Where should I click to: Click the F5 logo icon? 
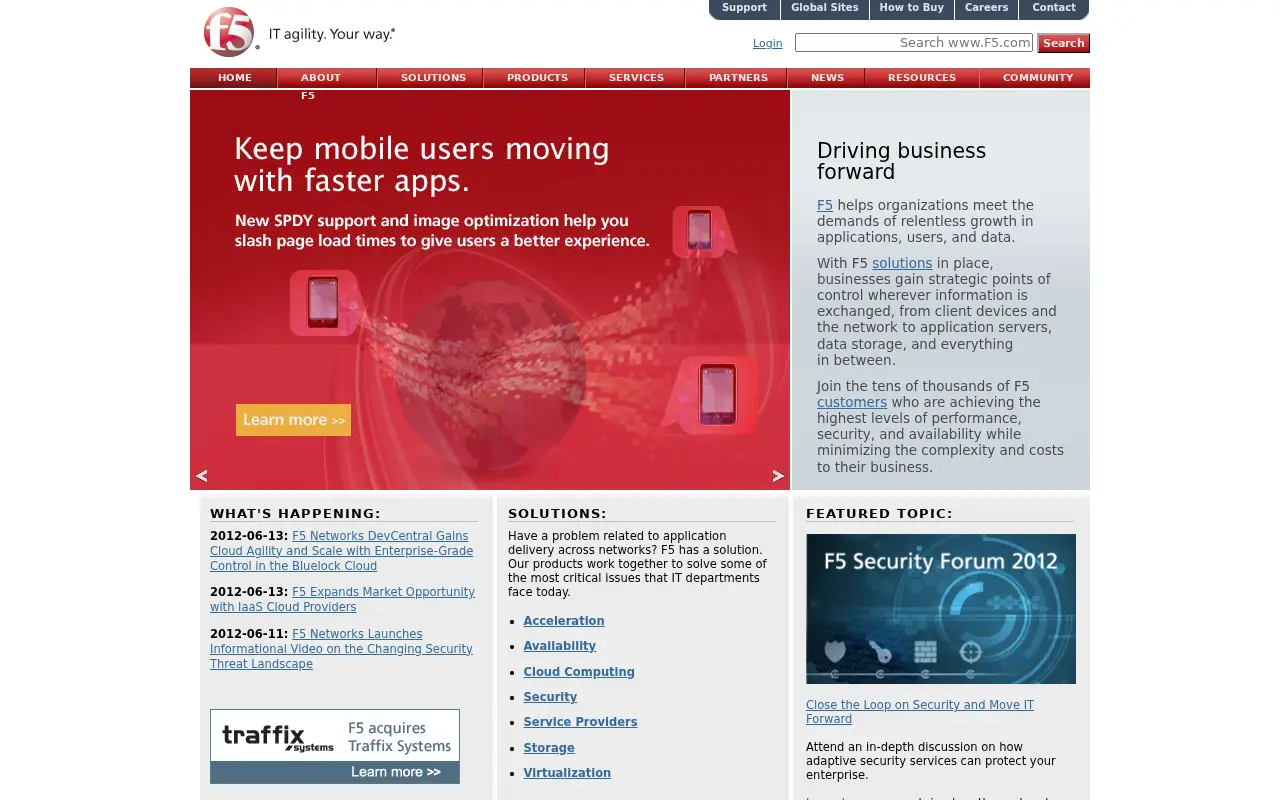click(230, 32)
